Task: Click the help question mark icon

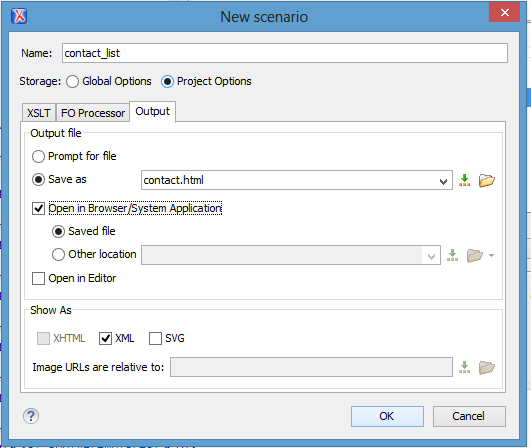Action: tap(31, 416)
